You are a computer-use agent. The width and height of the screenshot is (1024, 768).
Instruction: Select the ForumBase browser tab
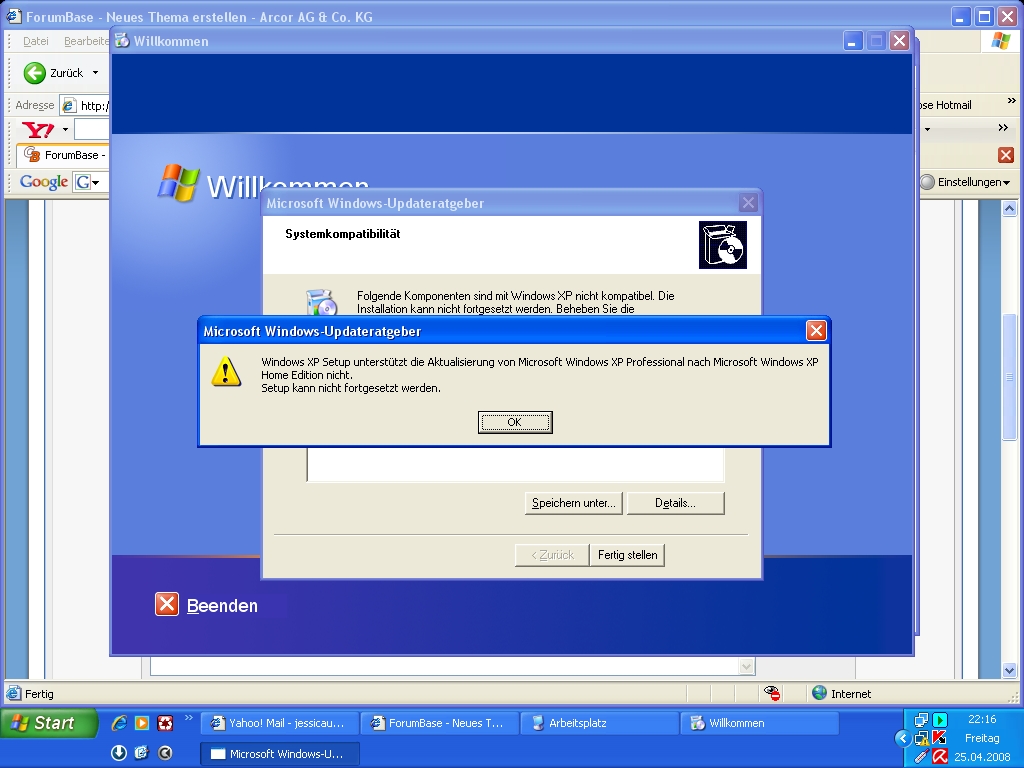click(64, 155)
